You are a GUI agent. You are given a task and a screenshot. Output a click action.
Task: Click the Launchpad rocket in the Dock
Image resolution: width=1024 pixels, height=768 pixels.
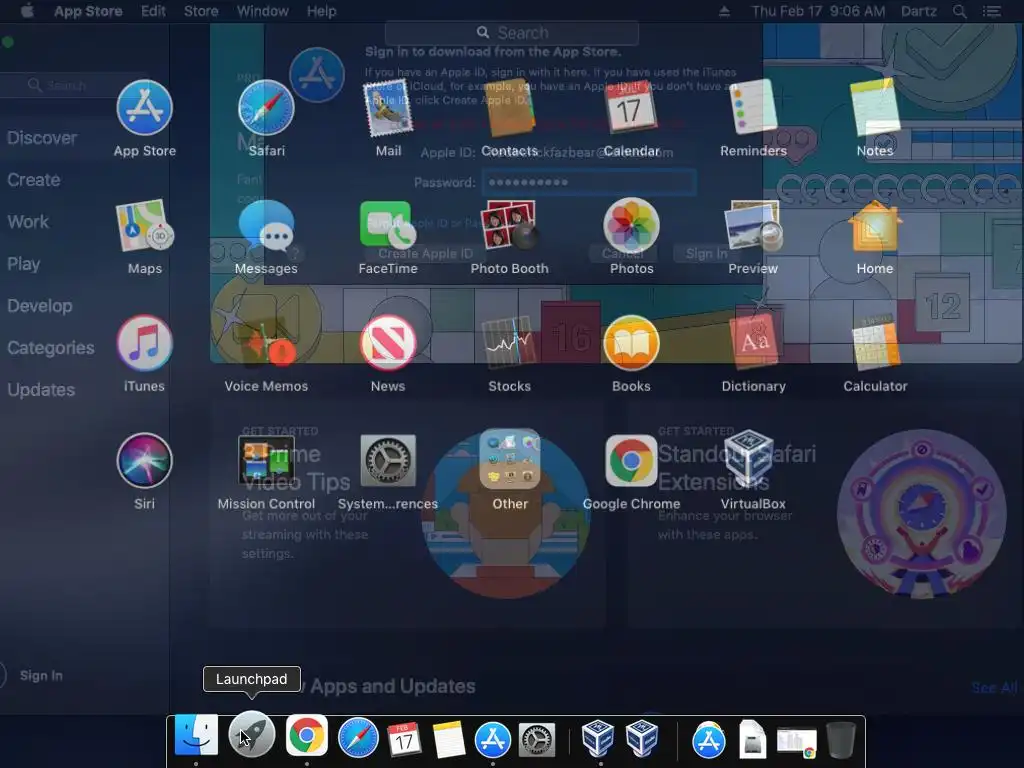pos(251,735)
